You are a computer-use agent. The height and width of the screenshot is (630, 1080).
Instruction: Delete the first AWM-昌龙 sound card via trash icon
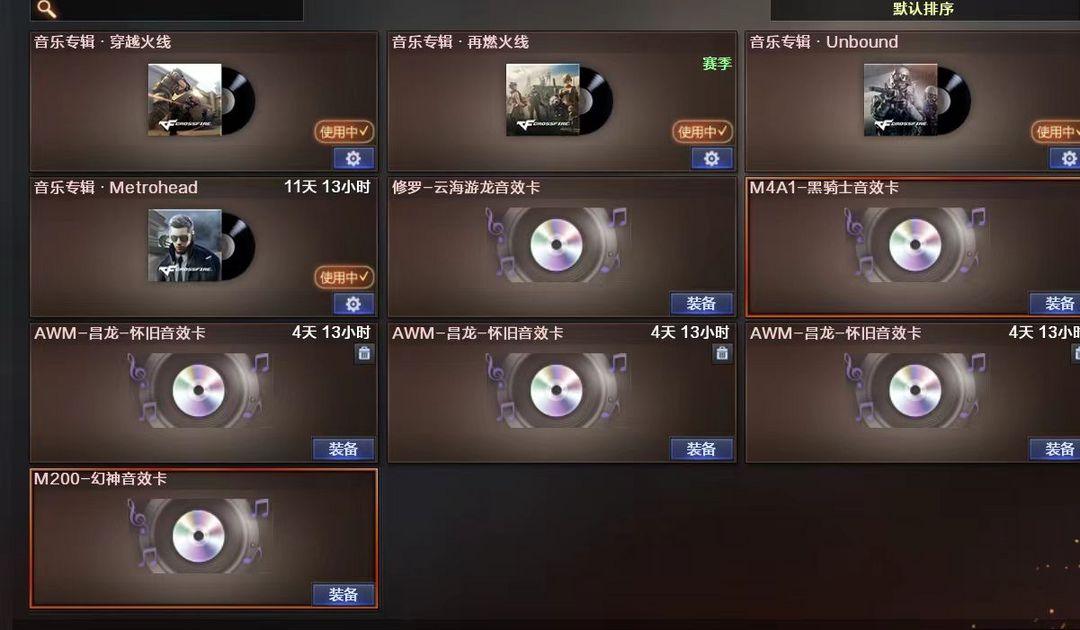tap(364, 353)
